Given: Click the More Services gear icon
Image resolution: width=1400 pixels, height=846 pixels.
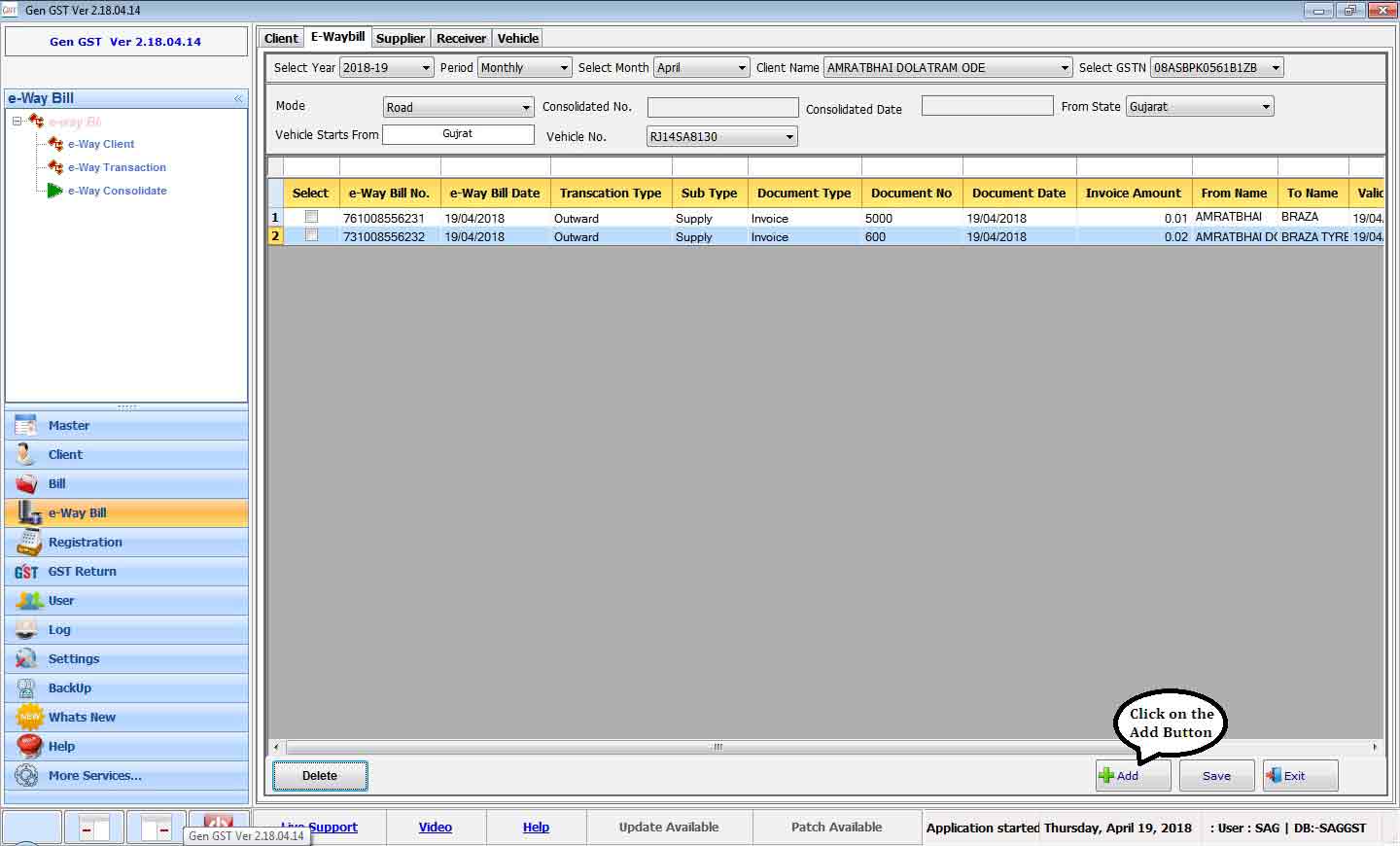Looking at the screenshot, I should click(27, 776).
